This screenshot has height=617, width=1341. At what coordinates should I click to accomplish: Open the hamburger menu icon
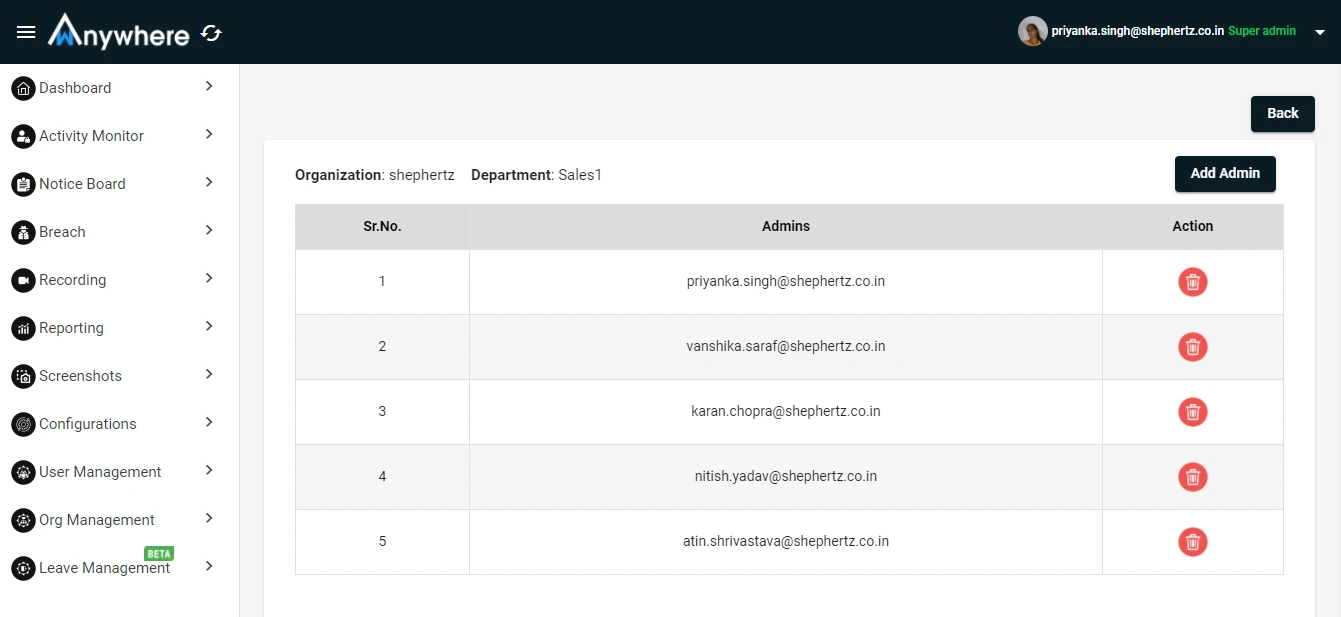[x=26, y=32]
